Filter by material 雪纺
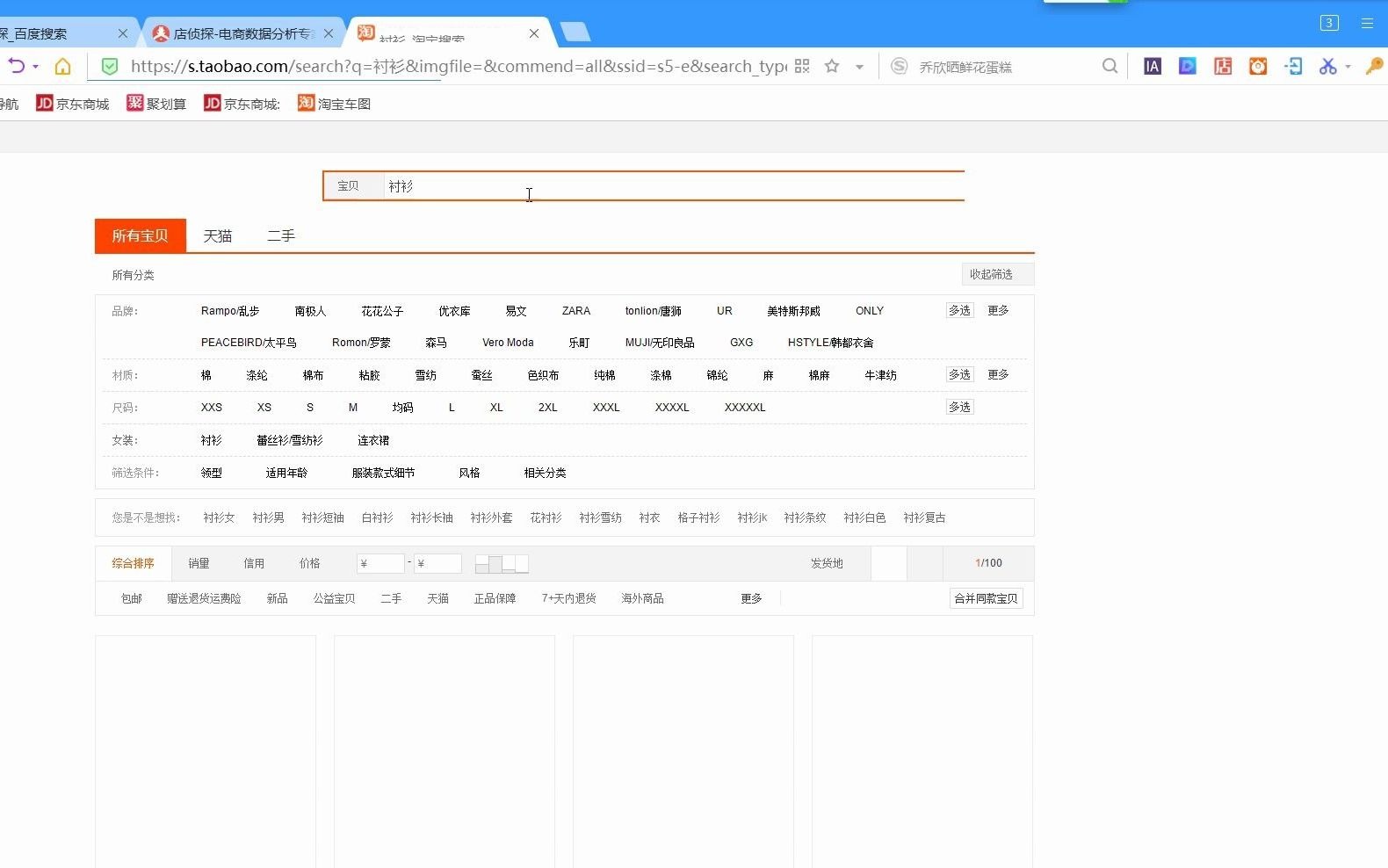 [426, 375]
